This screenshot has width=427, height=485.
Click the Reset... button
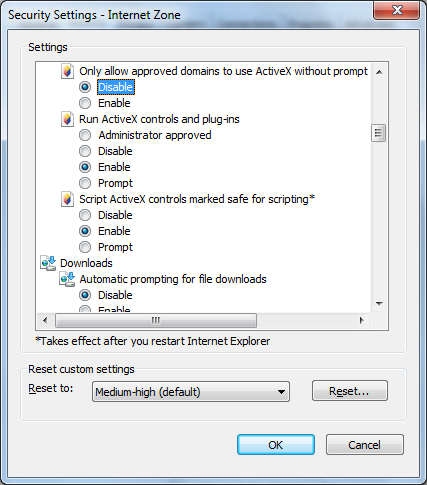pyautogui.click(x=350, y=391)
